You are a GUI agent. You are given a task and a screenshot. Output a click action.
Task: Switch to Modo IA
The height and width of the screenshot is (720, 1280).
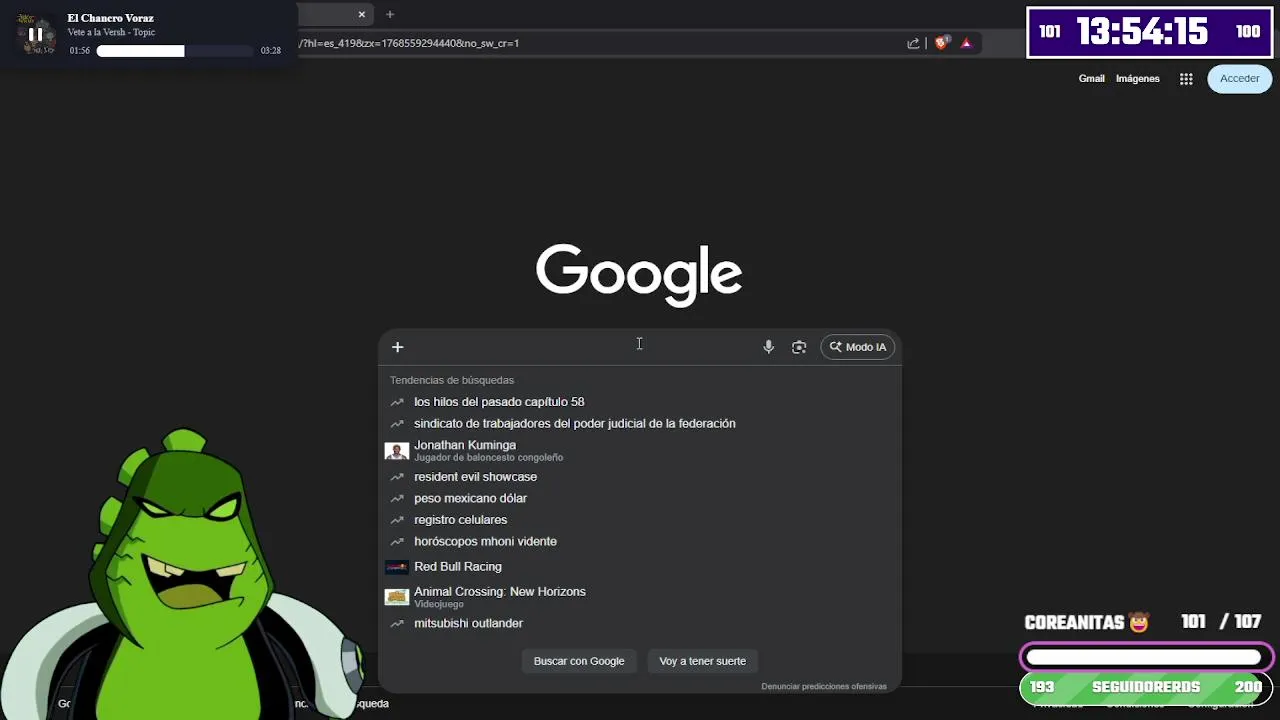(x=858, y=347)
